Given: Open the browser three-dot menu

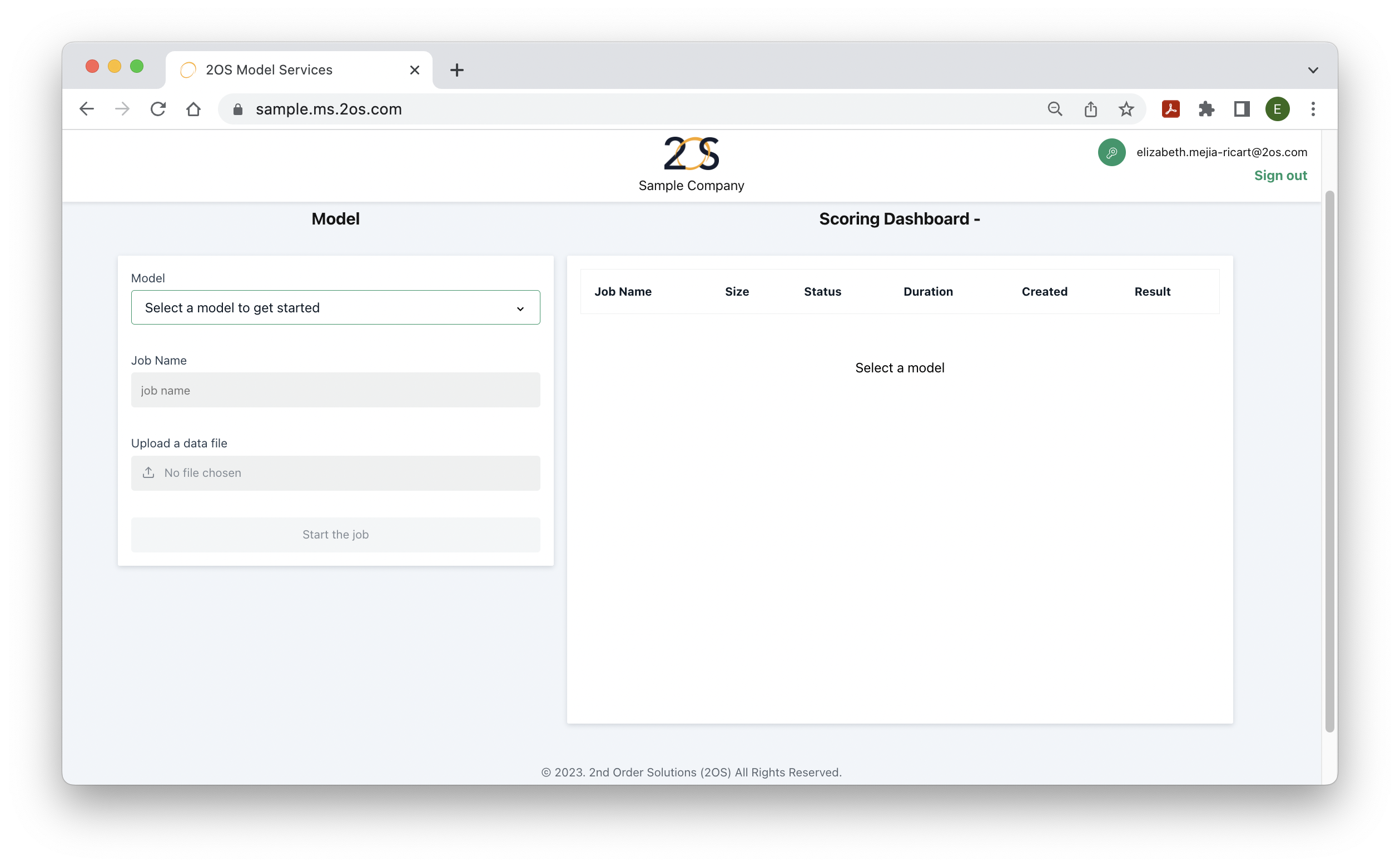Looking at the screenshot, I should (x=1312, y=109).
